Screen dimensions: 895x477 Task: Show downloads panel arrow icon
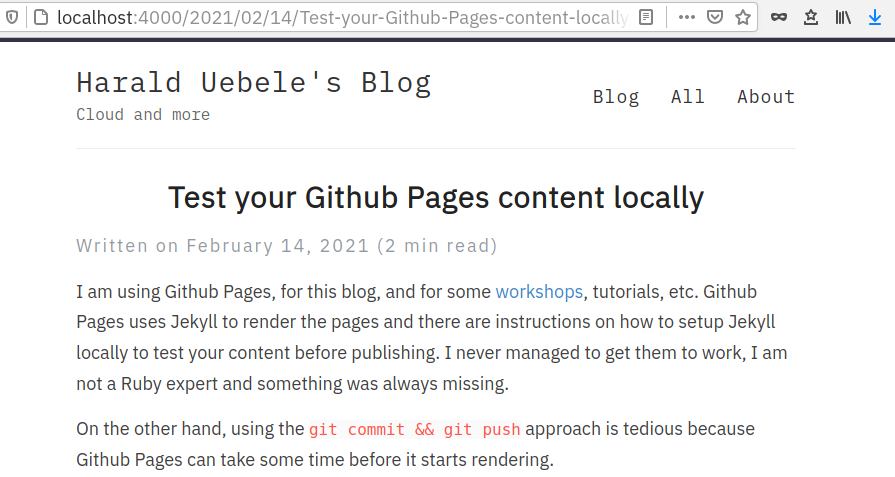pyautogui.click(x=875, y=18)
